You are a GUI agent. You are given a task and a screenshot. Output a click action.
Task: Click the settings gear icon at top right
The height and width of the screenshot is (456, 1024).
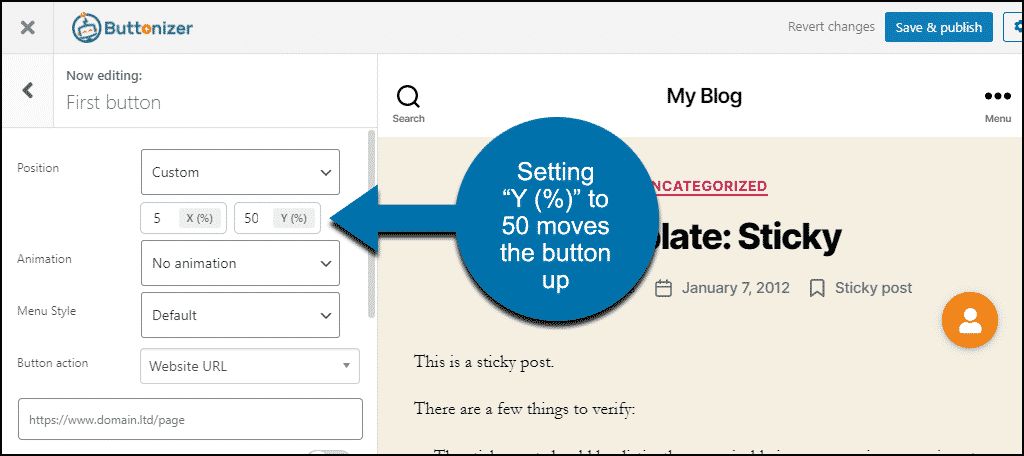coord(1015,27)
